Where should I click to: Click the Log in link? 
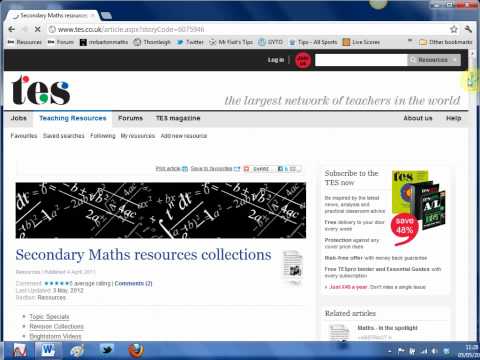coord(276,60)
